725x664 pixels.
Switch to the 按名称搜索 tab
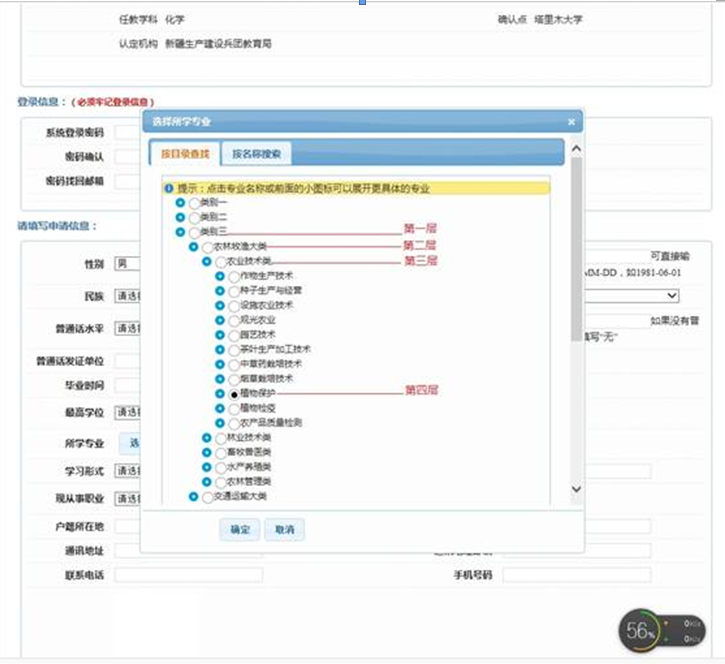coord(256,154)
